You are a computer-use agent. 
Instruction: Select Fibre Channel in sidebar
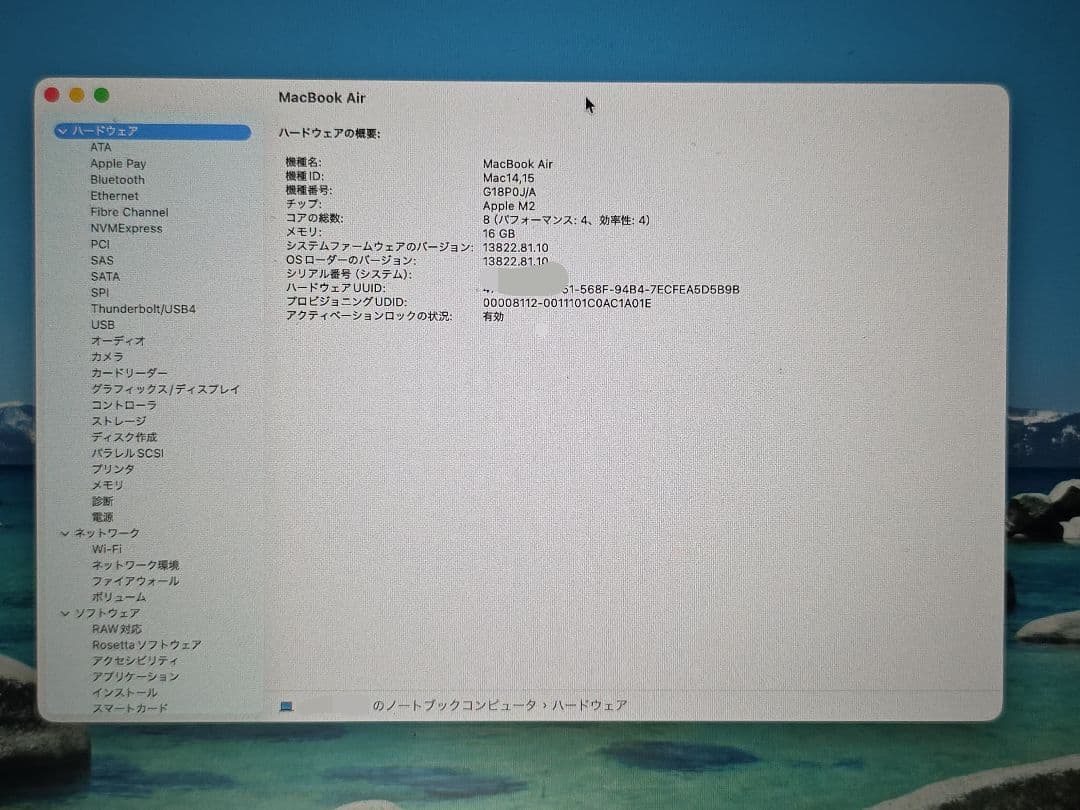(129, 212)
